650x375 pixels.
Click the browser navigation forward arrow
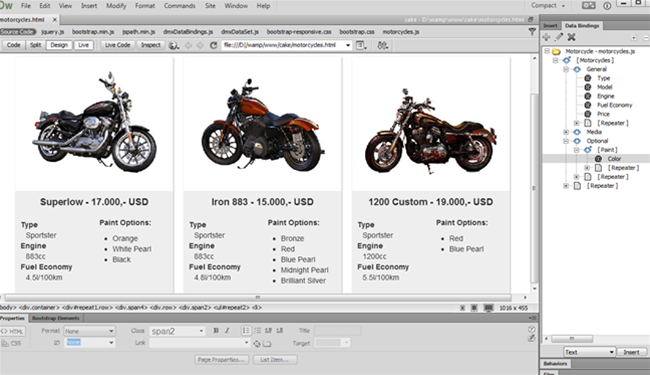coord(200,45)
